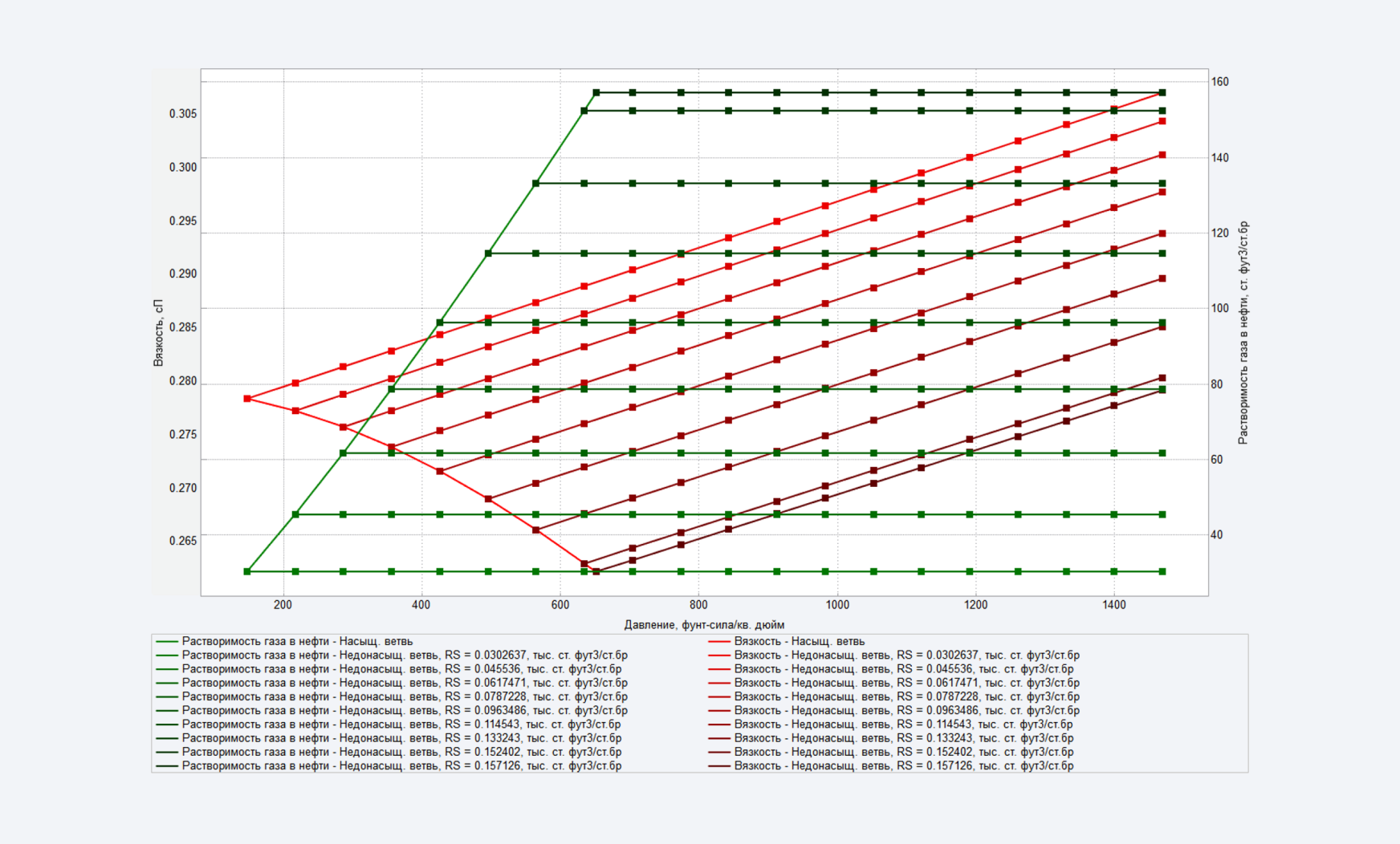Click viscosity axis tick 0.285
The image size is (1400, 844).
(182, 327)
